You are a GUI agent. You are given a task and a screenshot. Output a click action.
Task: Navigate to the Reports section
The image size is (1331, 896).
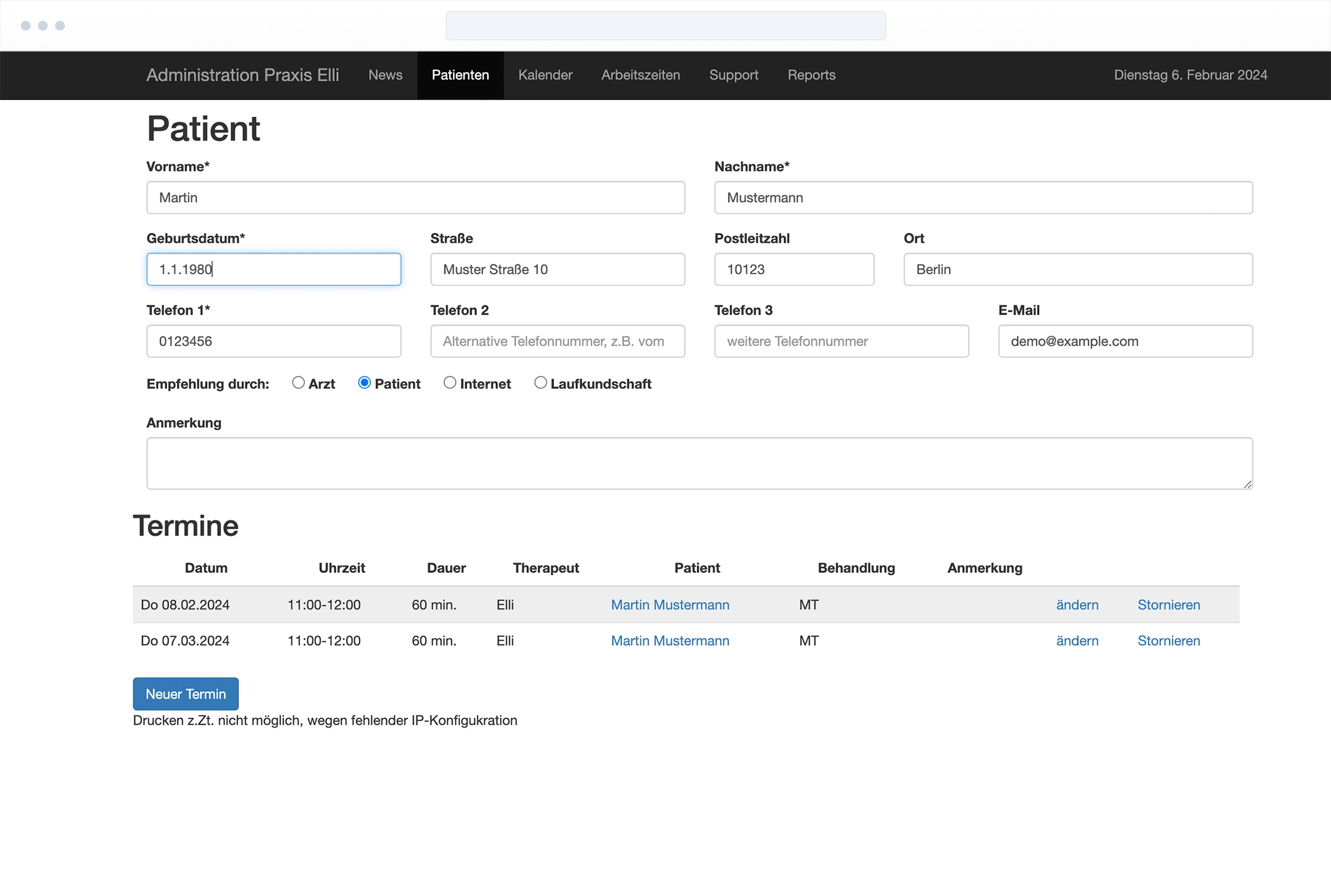[x=811, y=75]
